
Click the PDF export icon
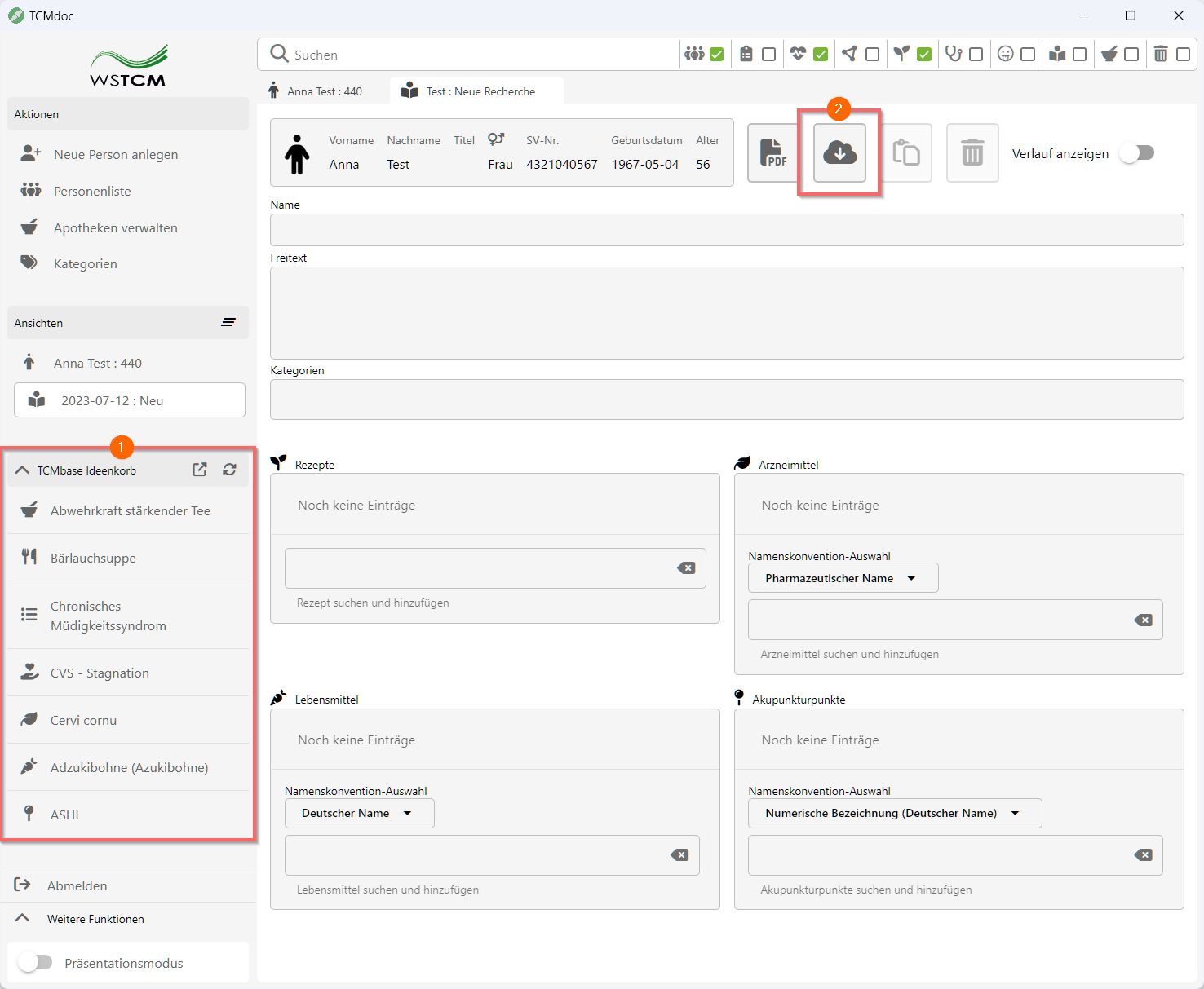coord(772,153)
